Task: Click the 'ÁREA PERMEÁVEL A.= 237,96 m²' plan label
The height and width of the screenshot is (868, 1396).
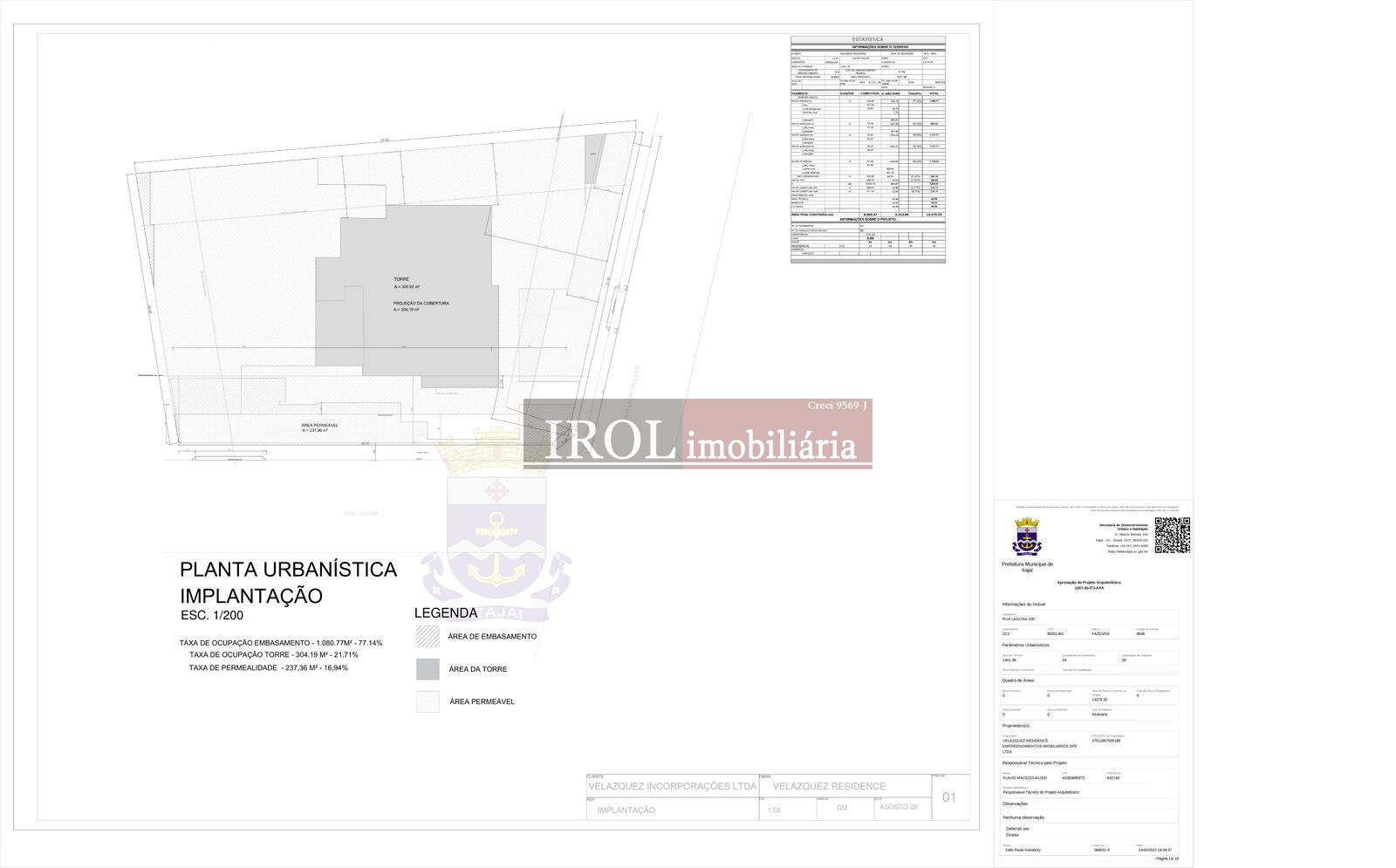Action: tap(320, 427)
